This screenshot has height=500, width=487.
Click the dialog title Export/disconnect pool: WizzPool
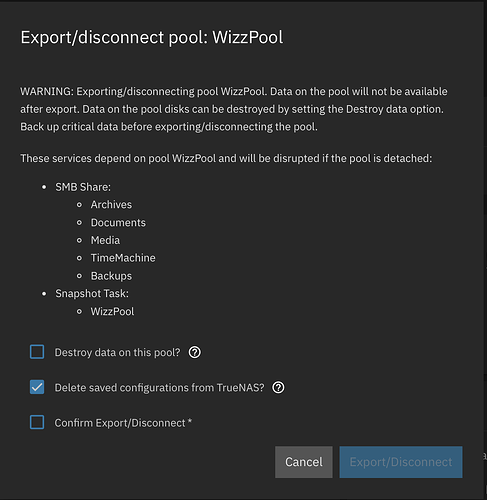pyautogui.click(x=152, y=37)
